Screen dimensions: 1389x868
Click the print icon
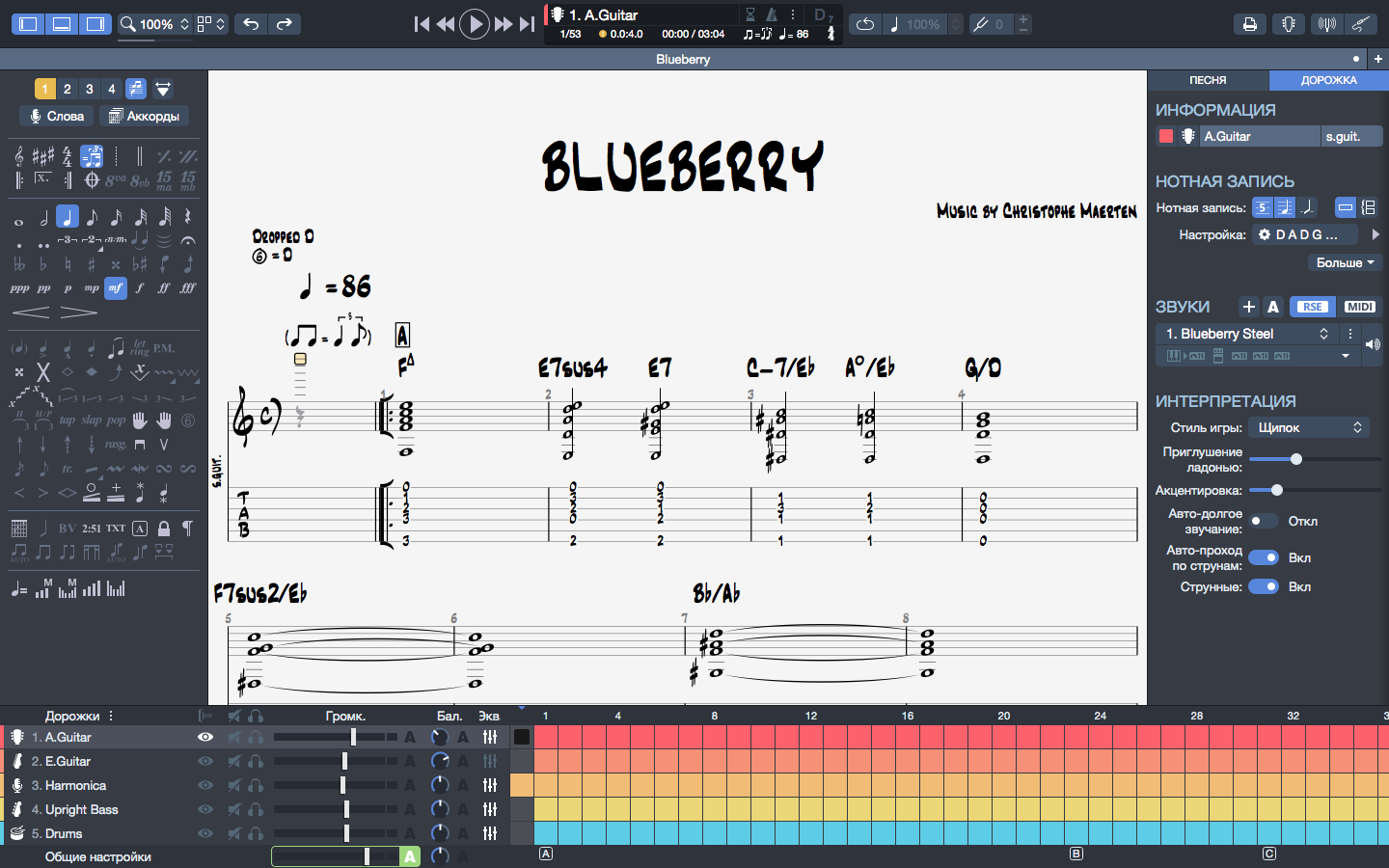pyautogui.click(x=1249, y=24)
